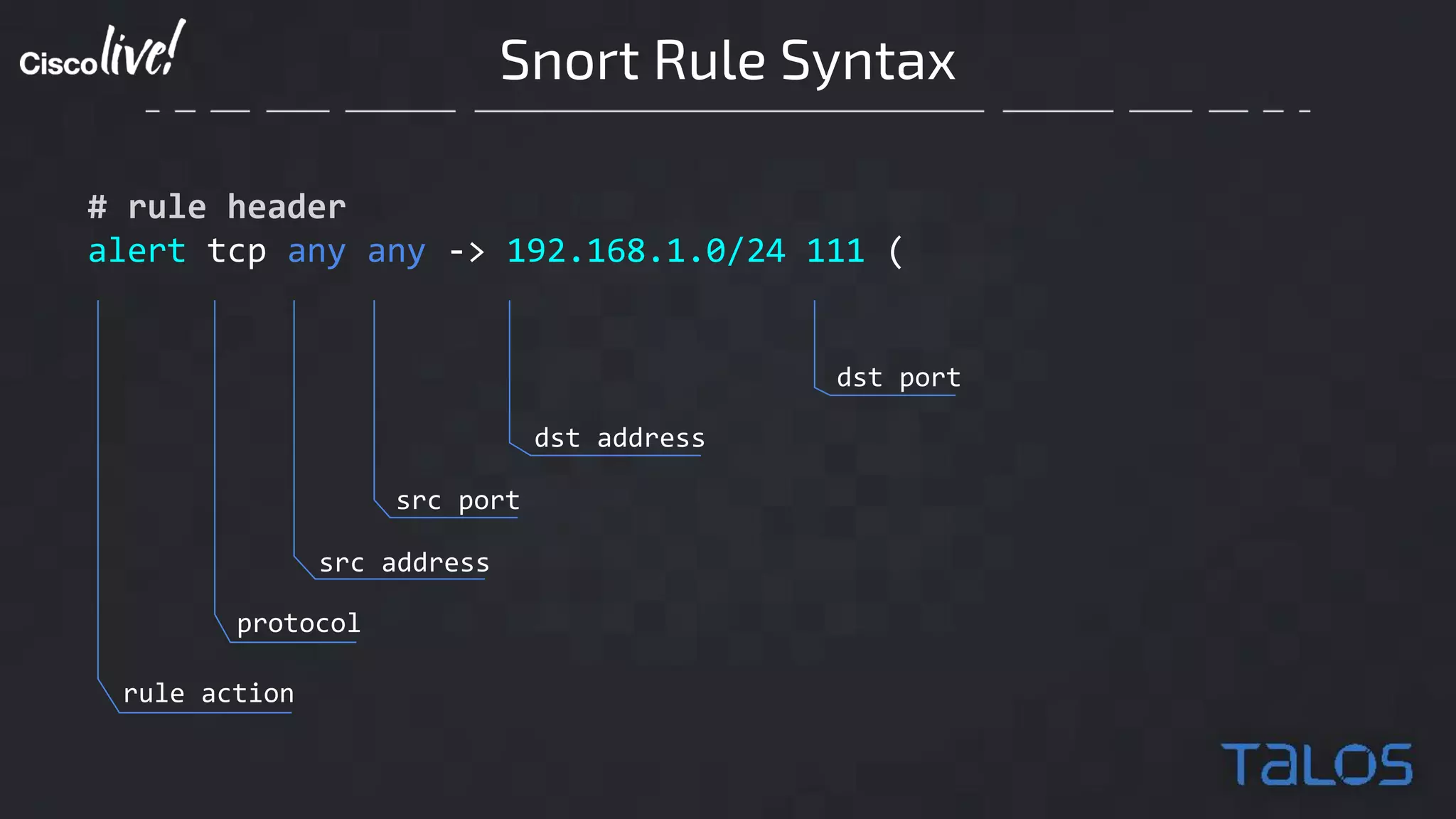The width and height of the screenshot is (1456, 819).
Task: Click the 'dst address' label
Action: (620, 438)
